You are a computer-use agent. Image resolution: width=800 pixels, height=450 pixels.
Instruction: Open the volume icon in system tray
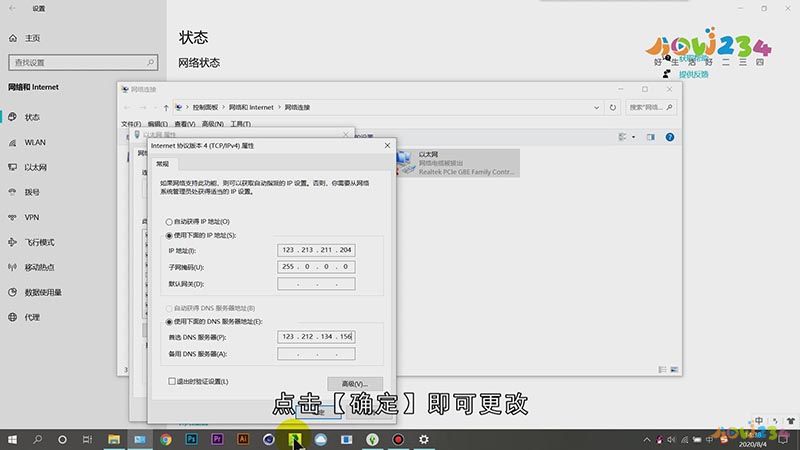[x=671, y=439]
